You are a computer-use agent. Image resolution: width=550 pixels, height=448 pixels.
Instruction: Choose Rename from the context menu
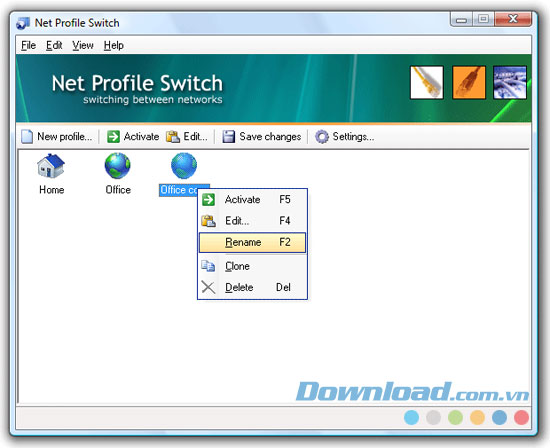(x=253, y=242)
